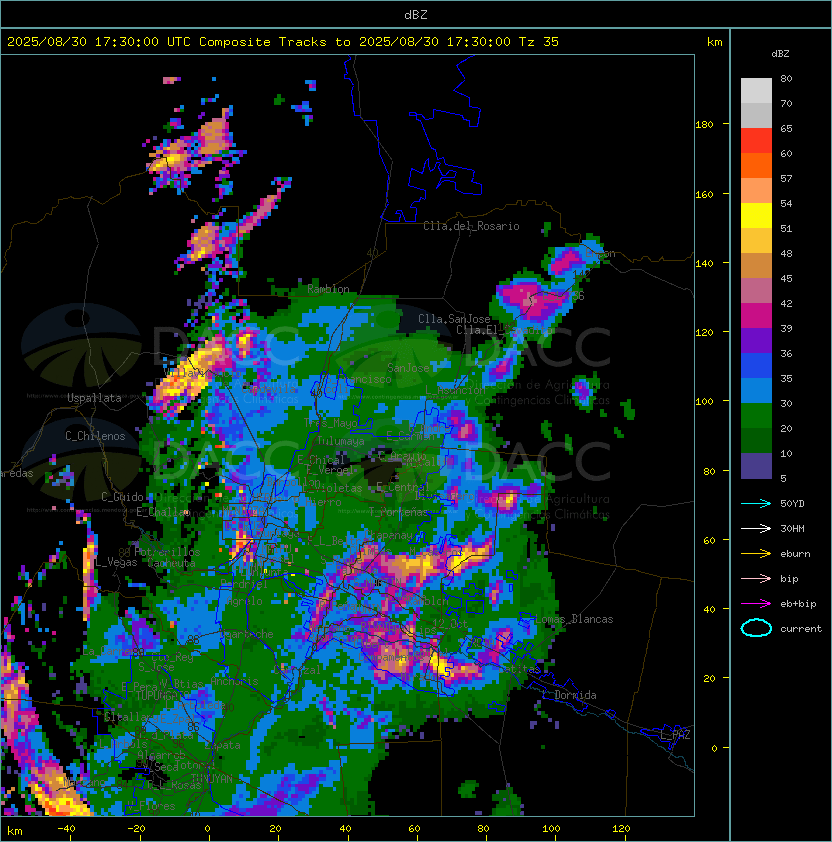Click the L_Vegas place label
Screen dimensions: 832x842
[x=117, y=562]
